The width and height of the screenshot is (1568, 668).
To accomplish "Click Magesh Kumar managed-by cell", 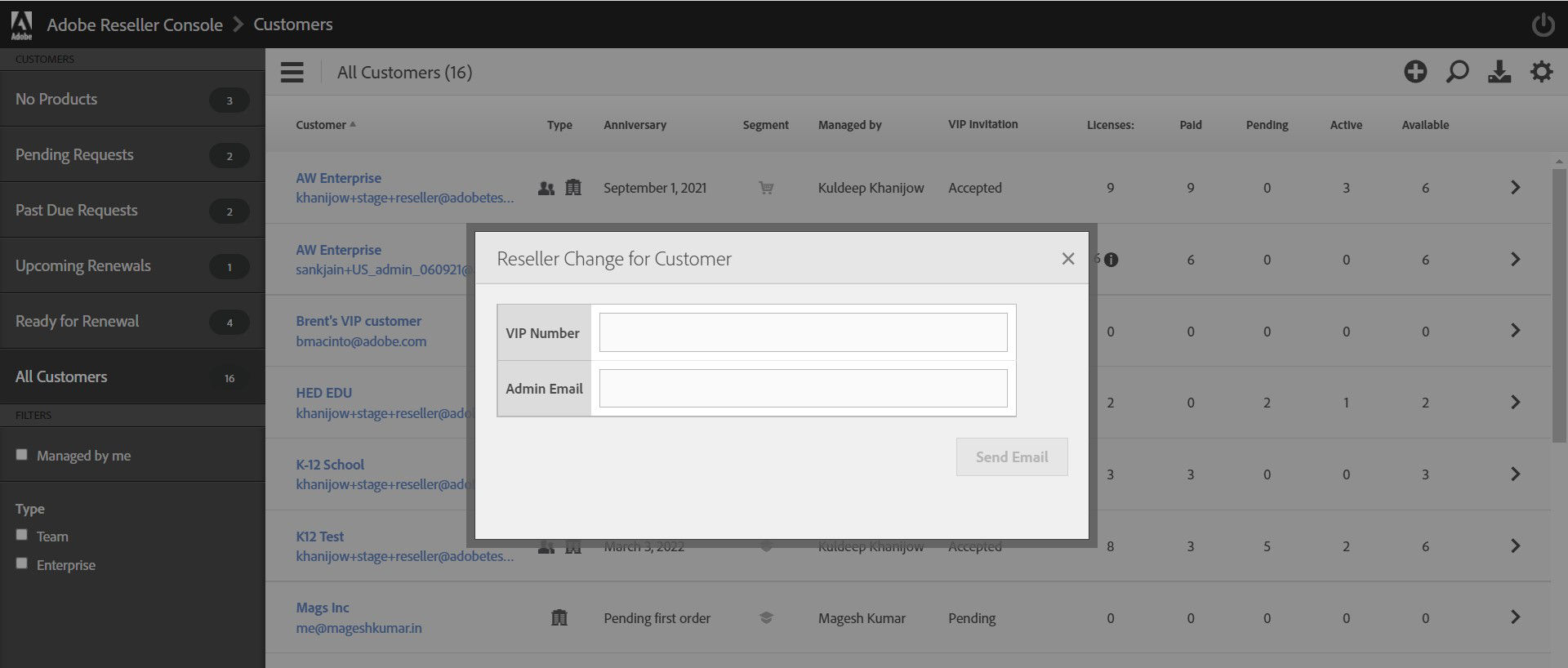I will pyautogui.click(x=862, y=618).
